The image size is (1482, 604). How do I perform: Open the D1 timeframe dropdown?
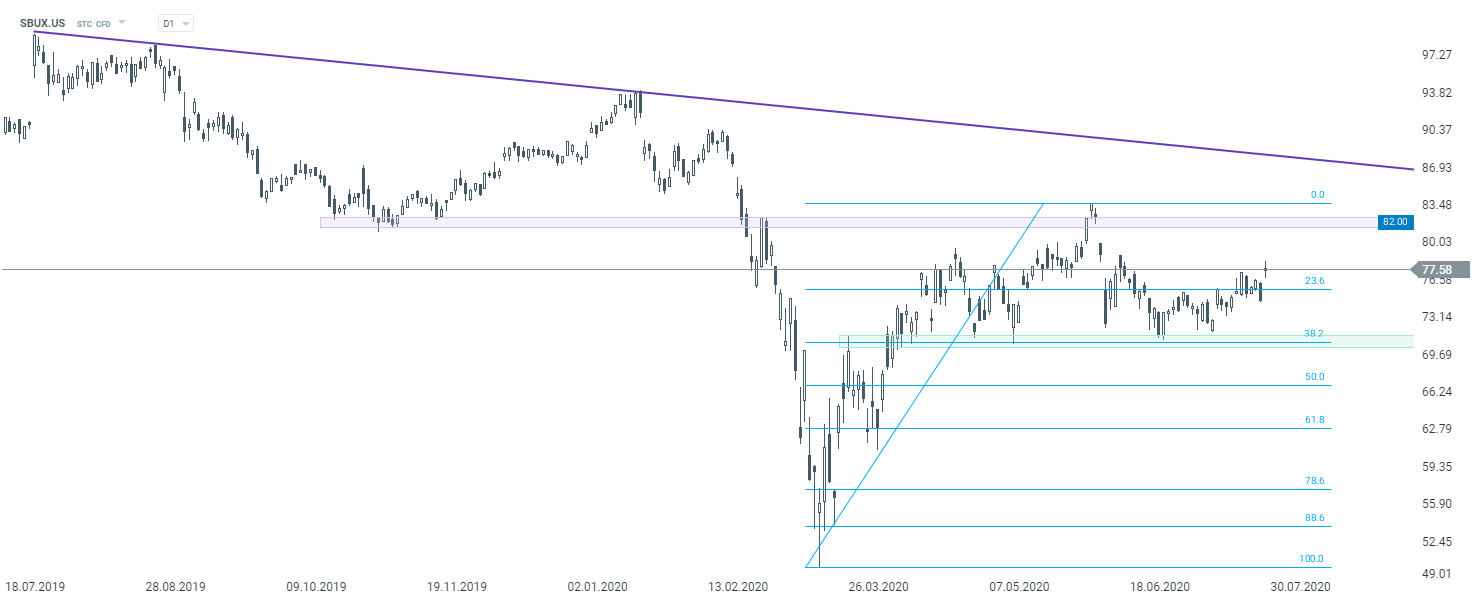[x=176, y=22]
